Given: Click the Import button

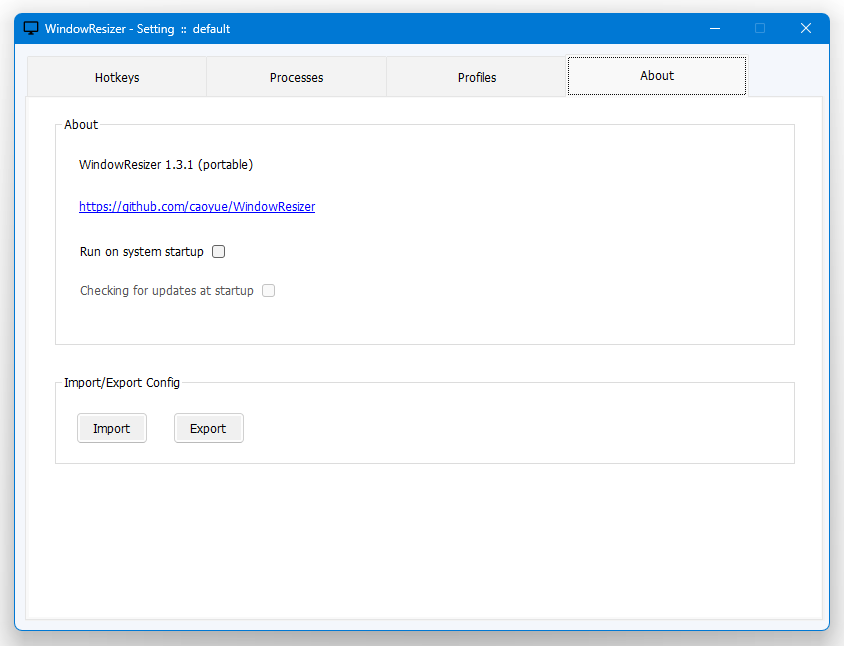Looking at the screenshot, I should click(112, 429).
